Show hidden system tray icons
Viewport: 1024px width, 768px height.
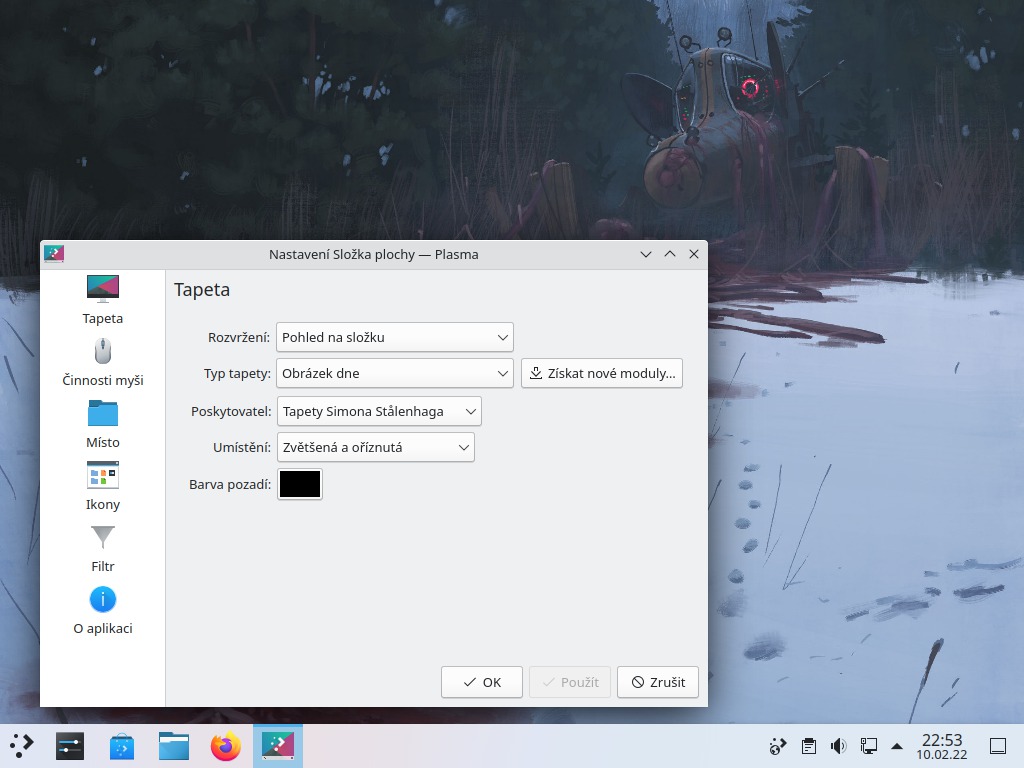click(x=897, y=746)
